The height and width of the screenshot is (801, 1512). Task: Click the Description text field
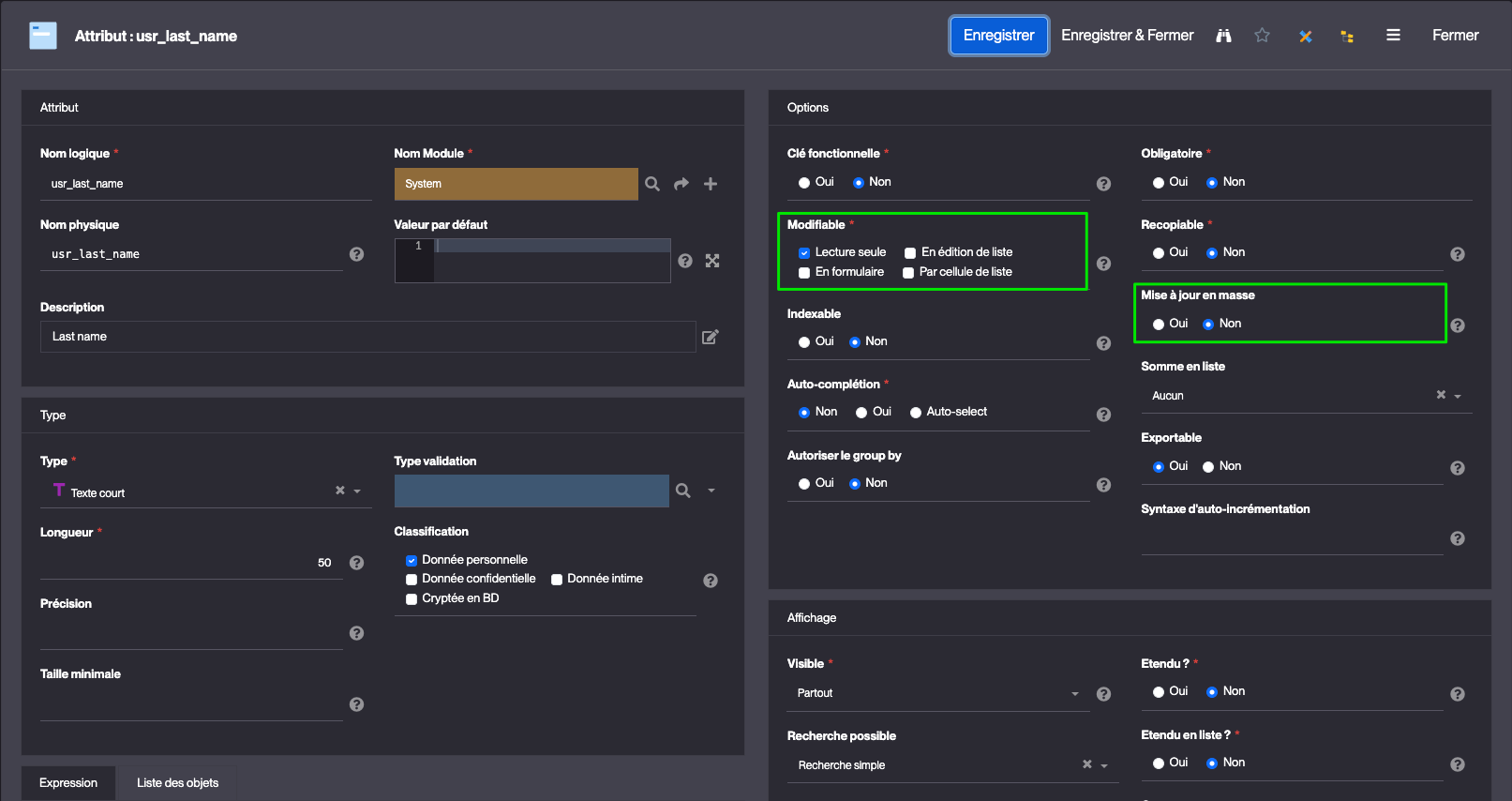pos(367,337)
